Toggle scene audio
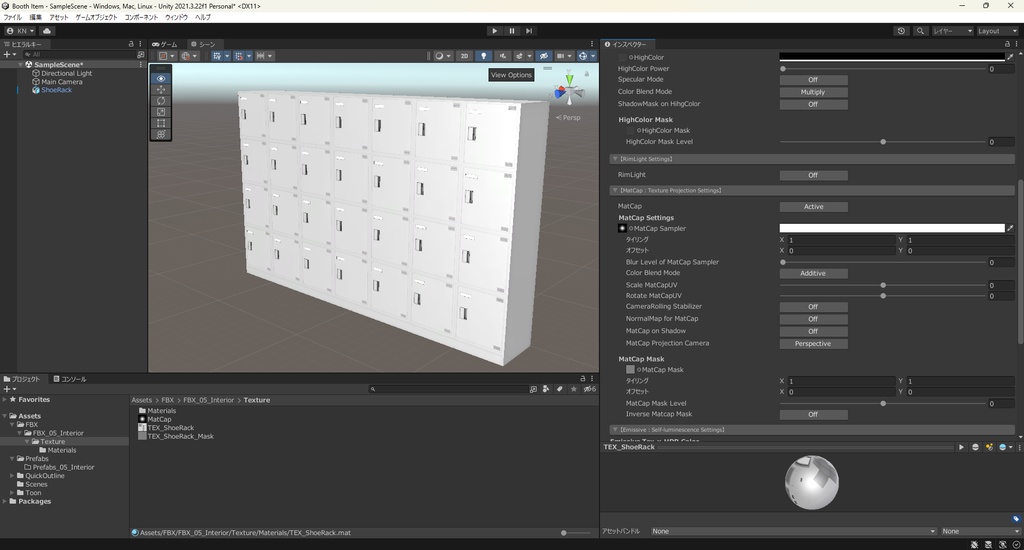1024x550 pixels. point(502,56)
